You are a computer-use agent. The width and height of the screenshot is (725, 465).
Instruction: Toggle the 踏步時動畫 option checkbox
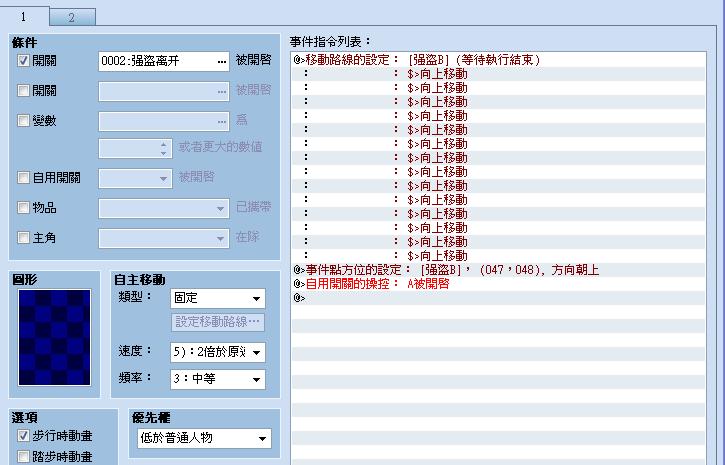pyautogui.click(x=23, y=457)
